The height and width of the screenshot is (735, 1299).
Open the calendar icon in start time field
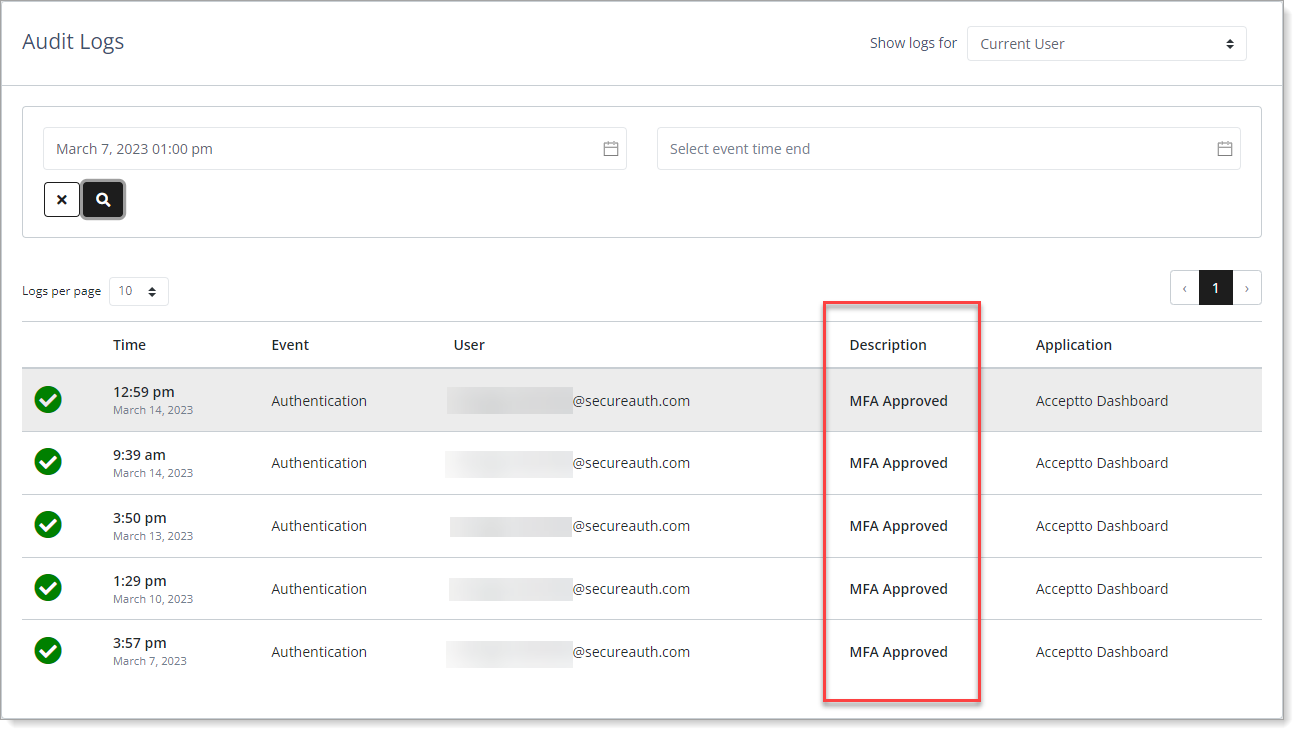pos(611,149)
